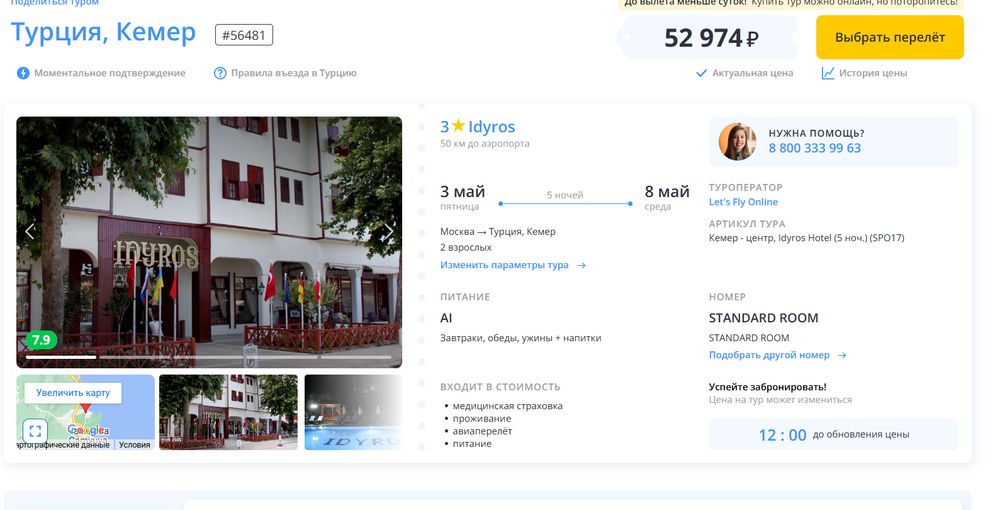Click the 3 май departure date
Viewport: 1000px width, 510px height.
point(462,191)
